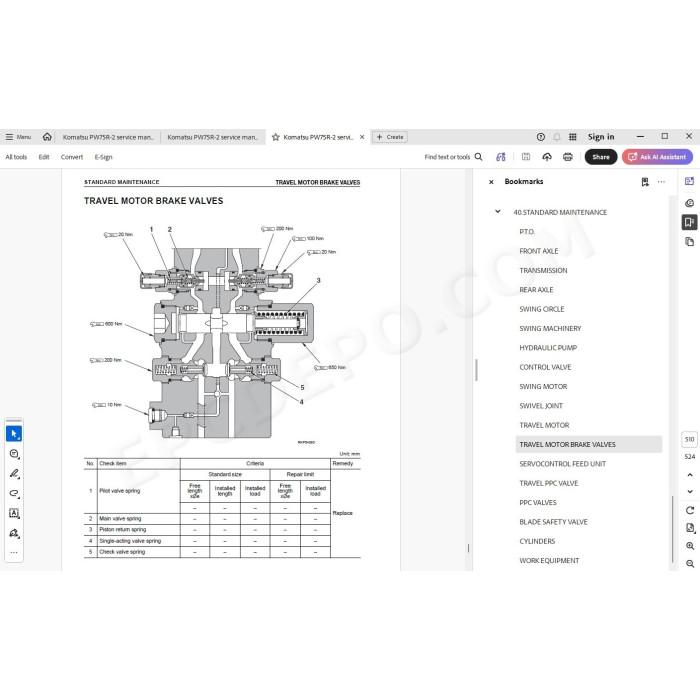
Task: Open P.T.O. bookmark
Action: coord(527,232)
